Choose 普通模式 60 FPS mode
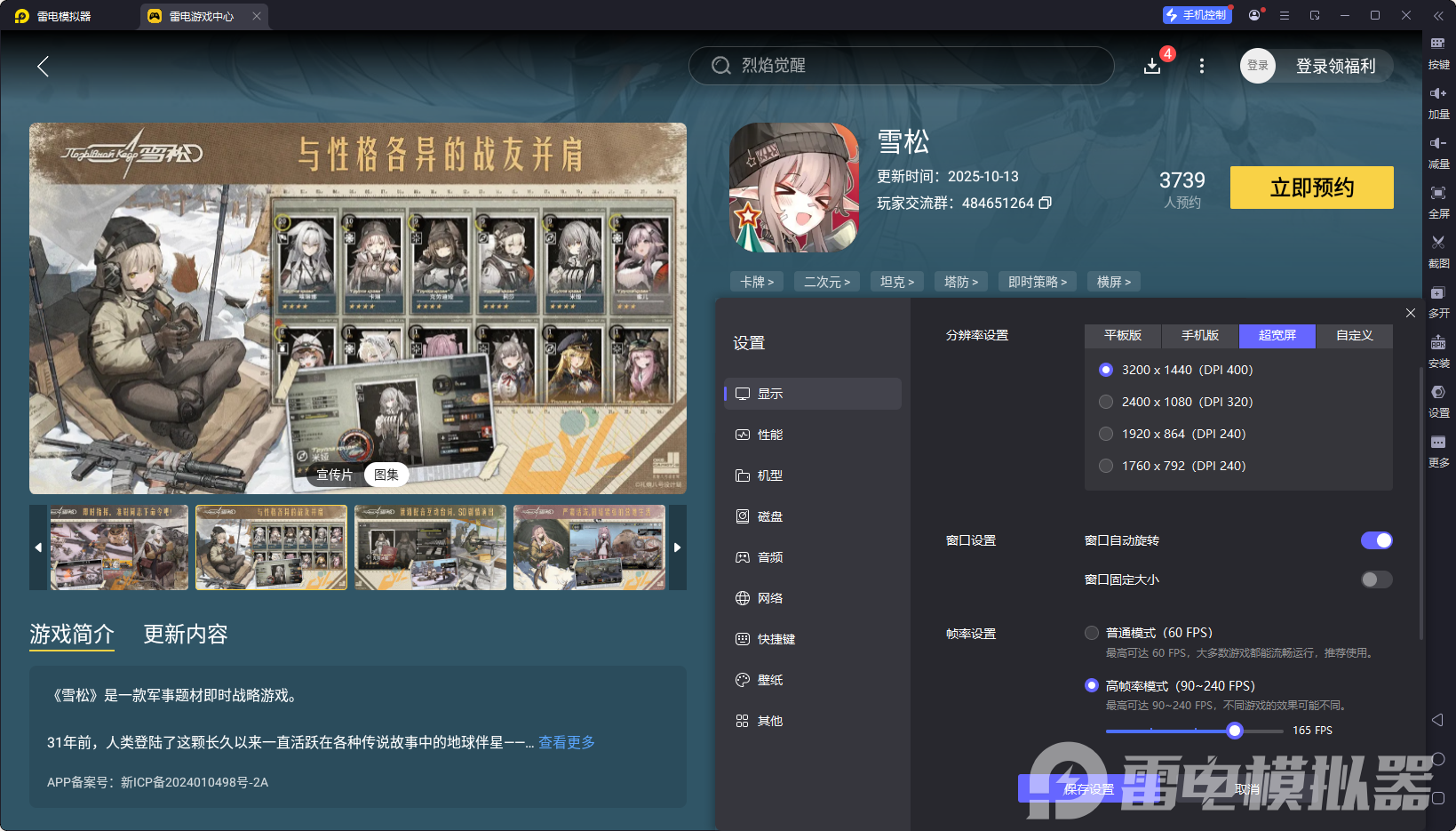The width and height of the screenshot is (1456, 831). click(x=1092, y=633)
